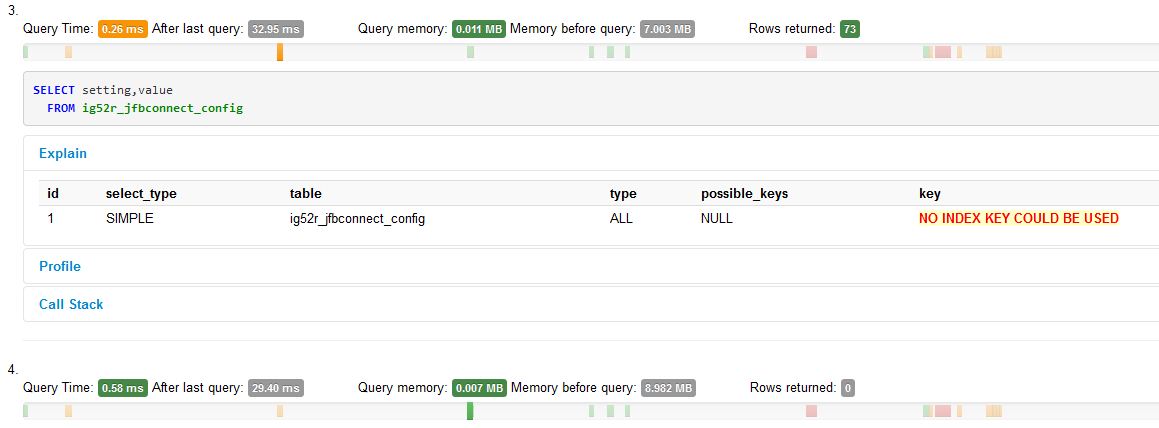Image resolution: width=1159 pixels, height=428 pixels.
Task: Click the ig52r_jfbconnect_config table name in SQL
Action: pos(163,108)
